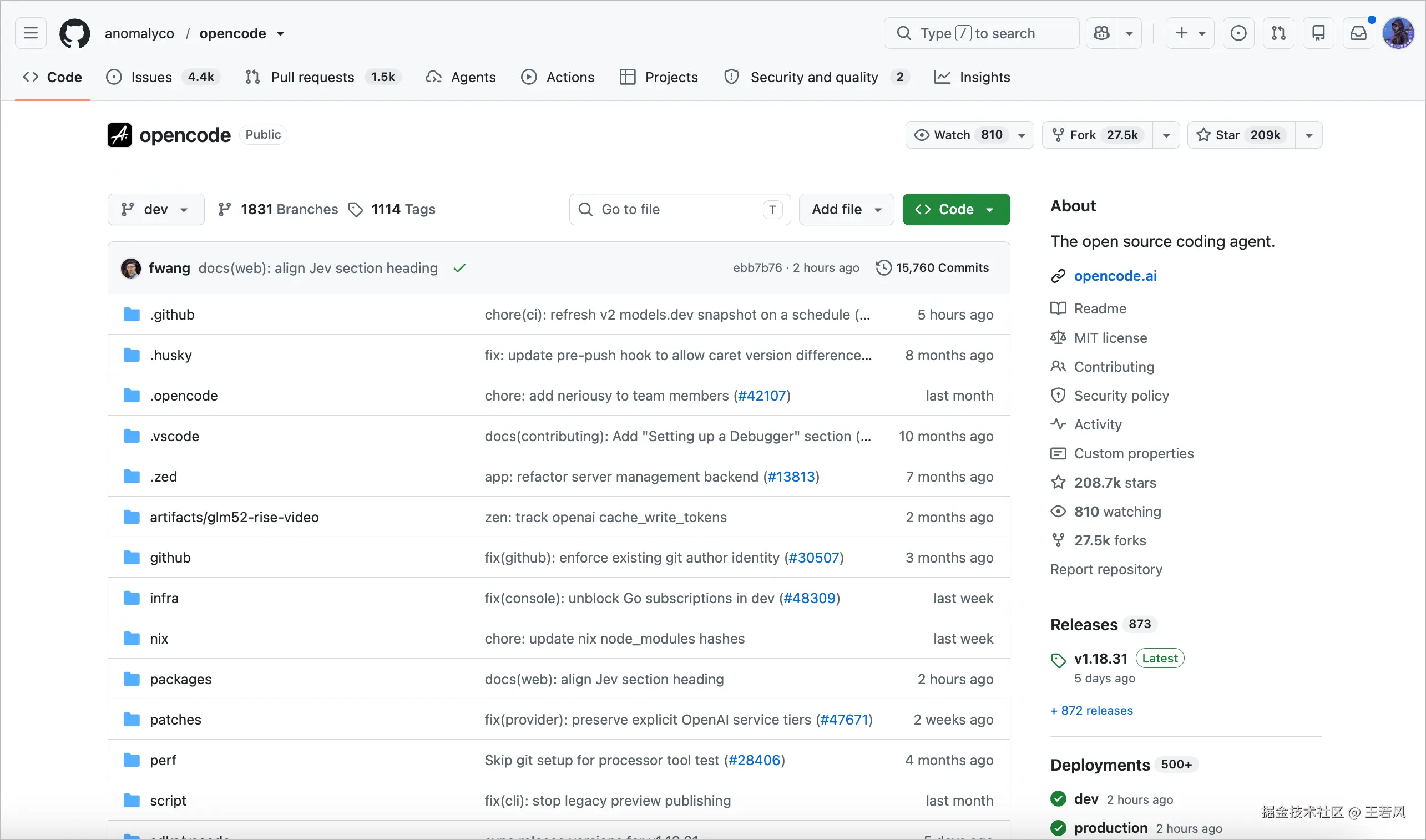Click fwang's commit author avatar

pyautogui.click(x=131, y=268)
